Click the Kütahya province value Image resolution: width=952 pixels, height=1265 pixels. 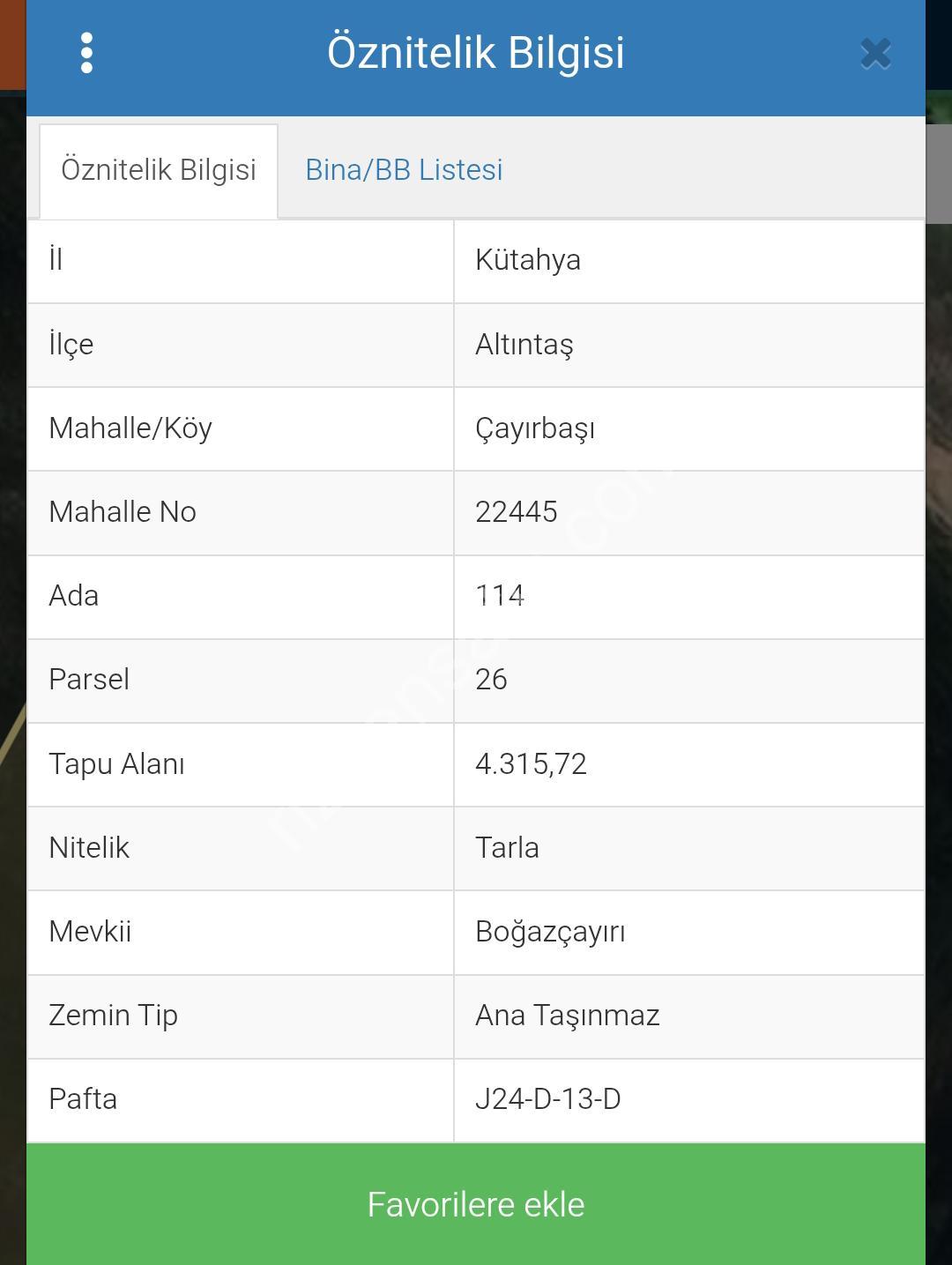tap(528, 260)
